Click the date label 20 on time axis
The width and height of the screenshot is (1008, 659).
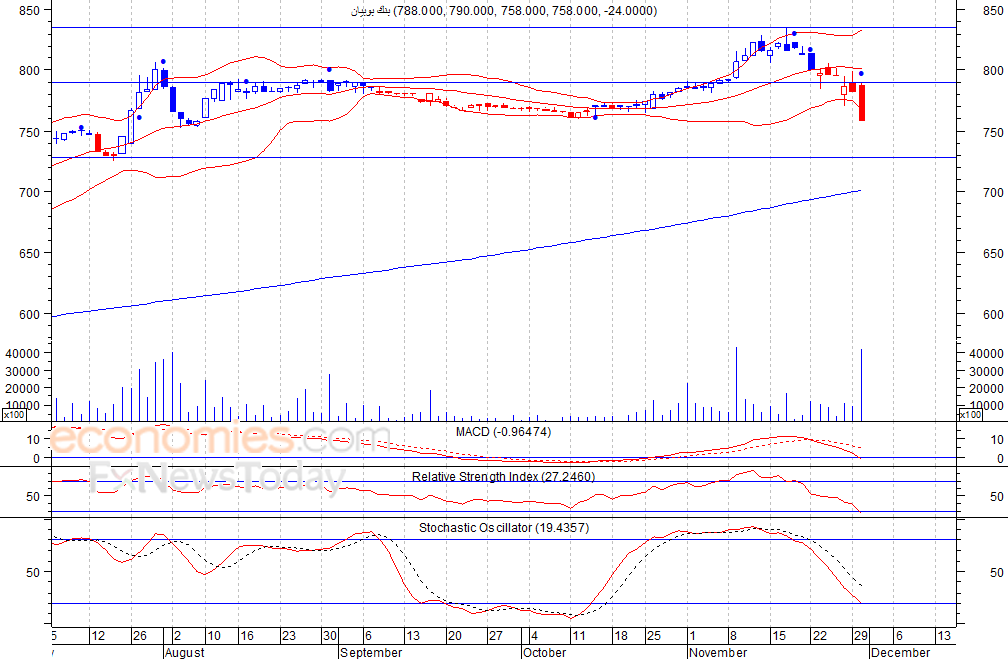[454, 636]
